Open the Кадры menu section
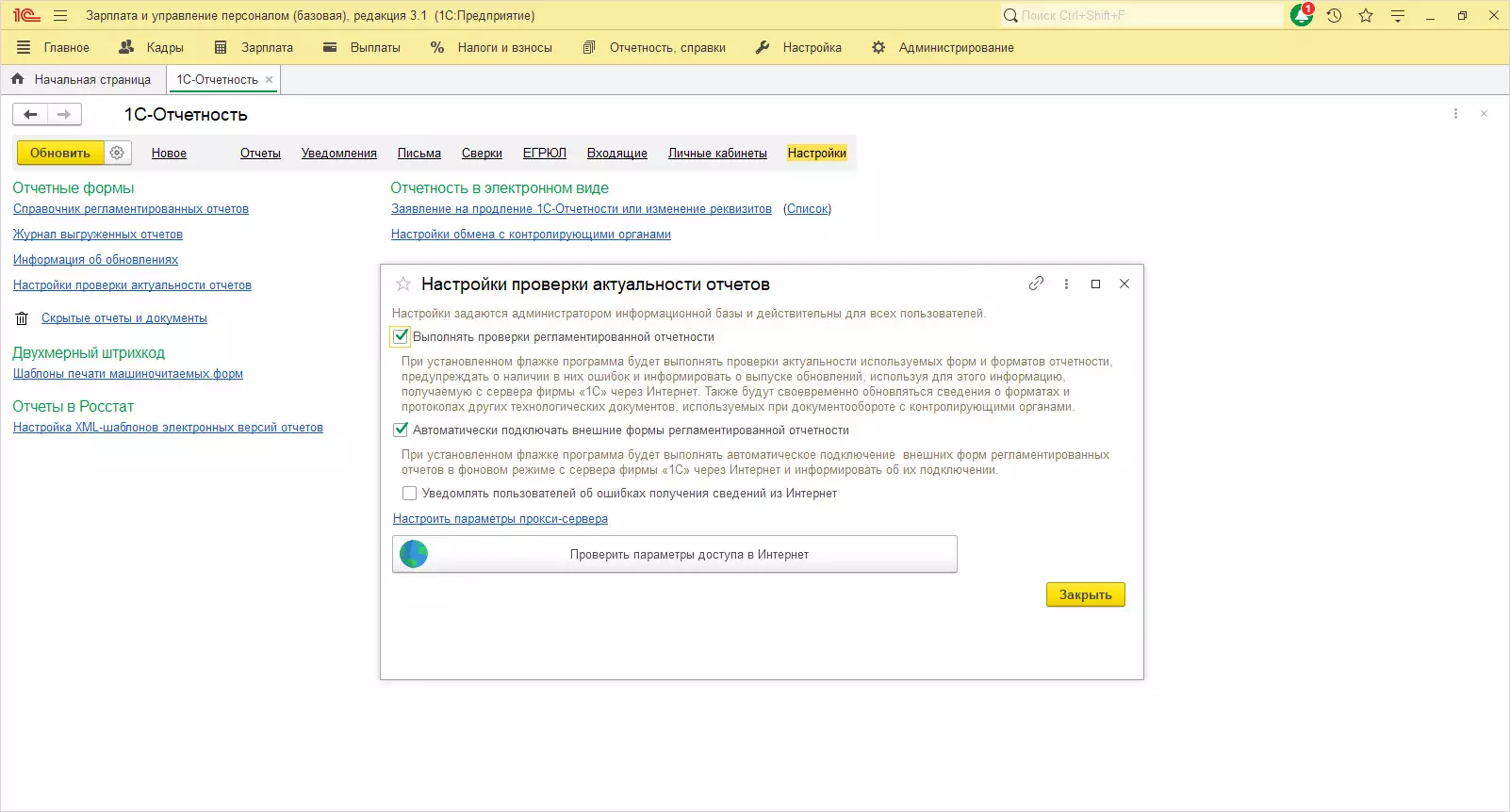Image resolution: width=1510 pixels, height=812 pixels. point(152,47)
